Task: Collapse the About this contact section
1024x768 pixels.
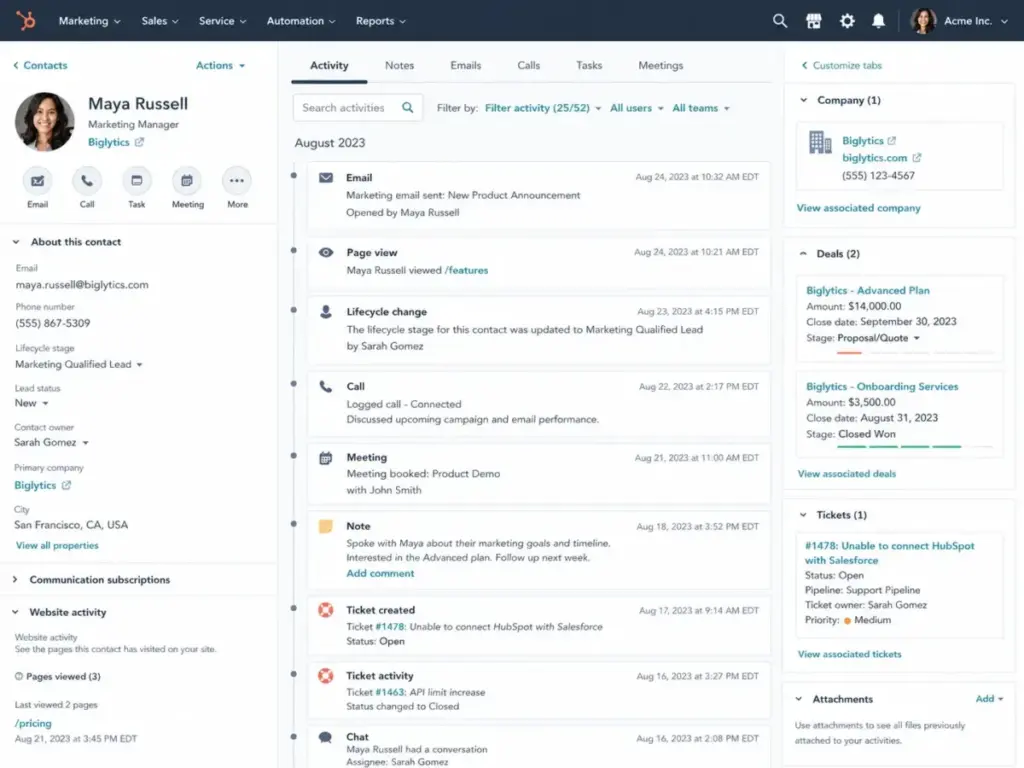Action: (x=16, y=242)
